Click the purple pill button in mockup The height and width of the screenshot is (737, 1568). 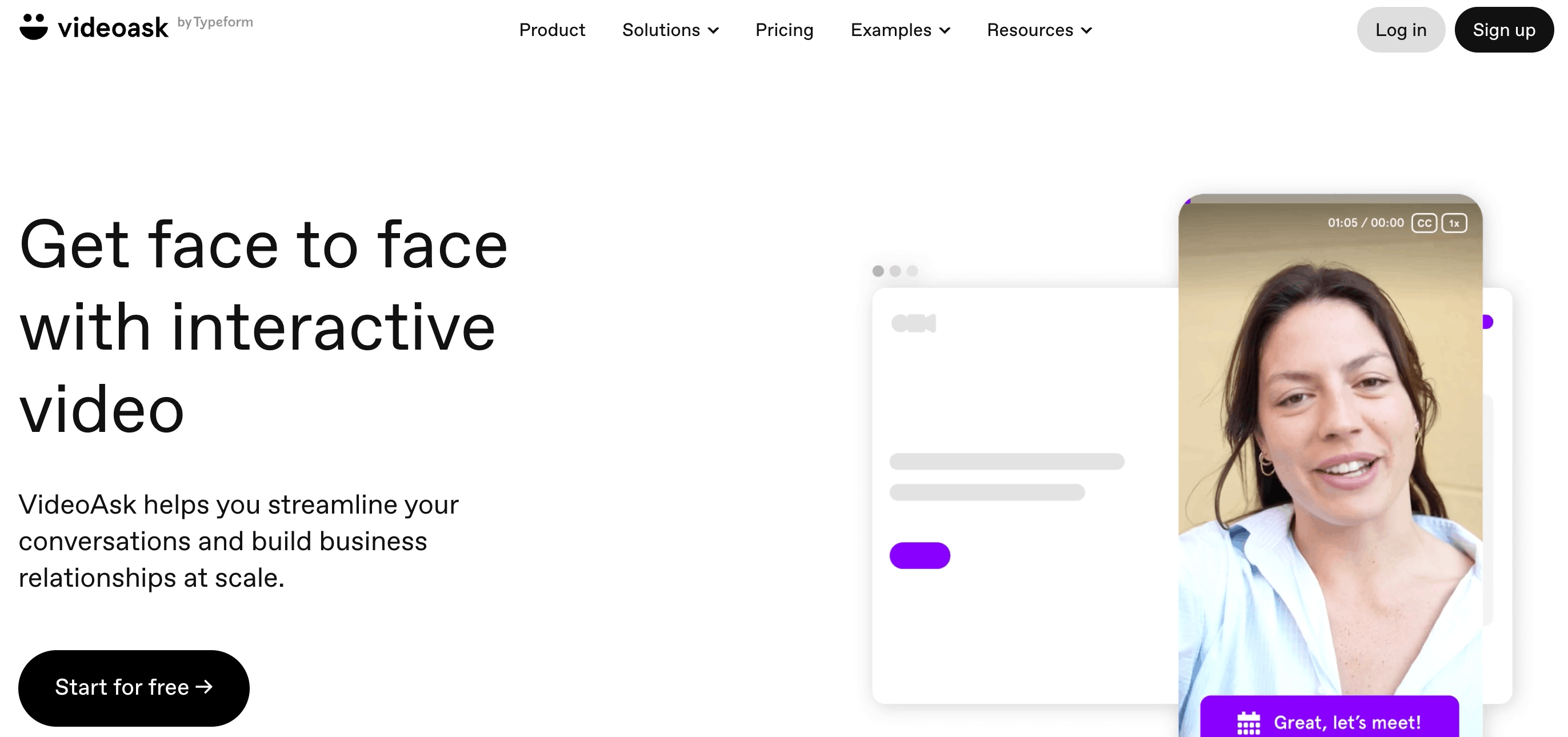click(920, 555)
